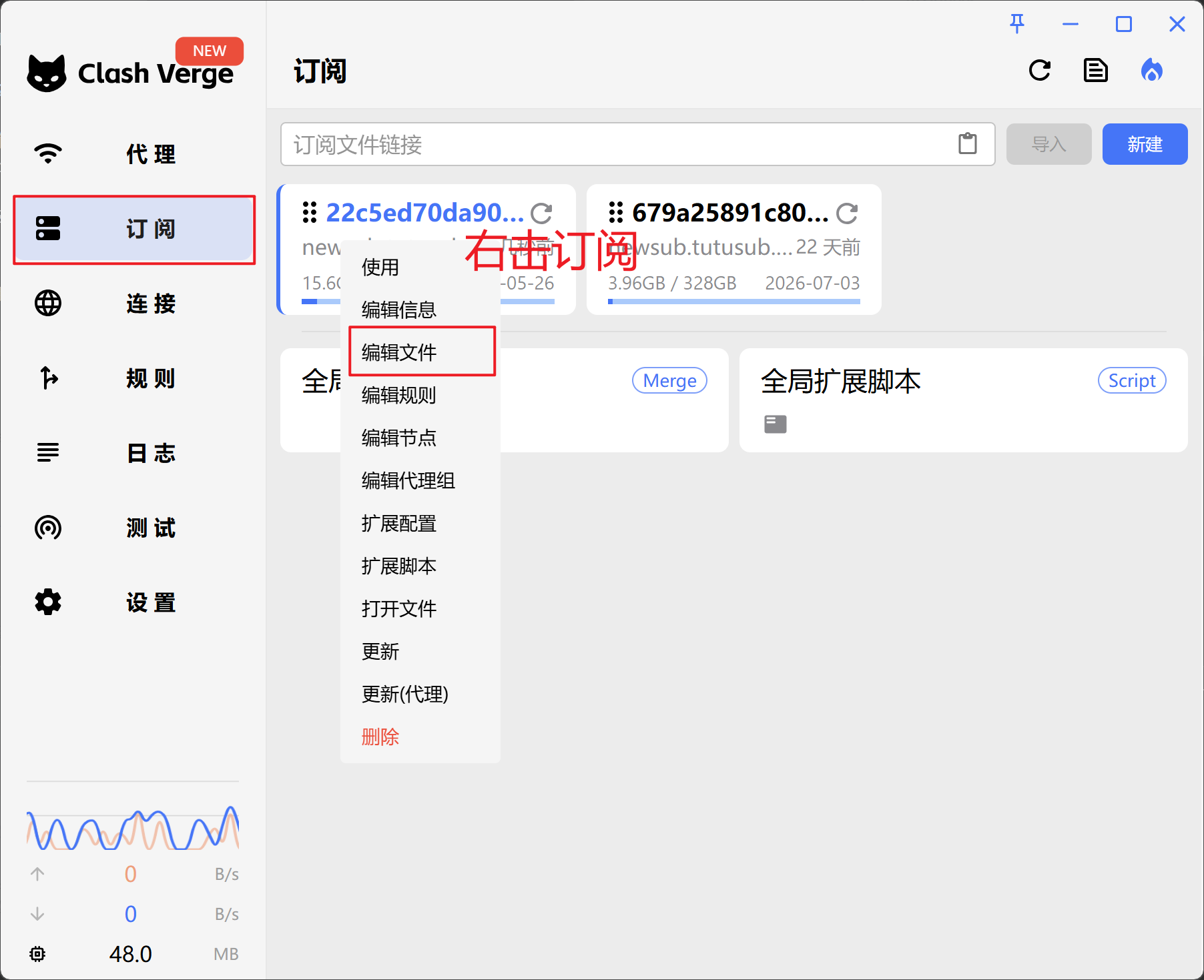Open the runtime config document icon
The width and height of the screenshot is (1204, 980).
click(x=1095, y=70)
